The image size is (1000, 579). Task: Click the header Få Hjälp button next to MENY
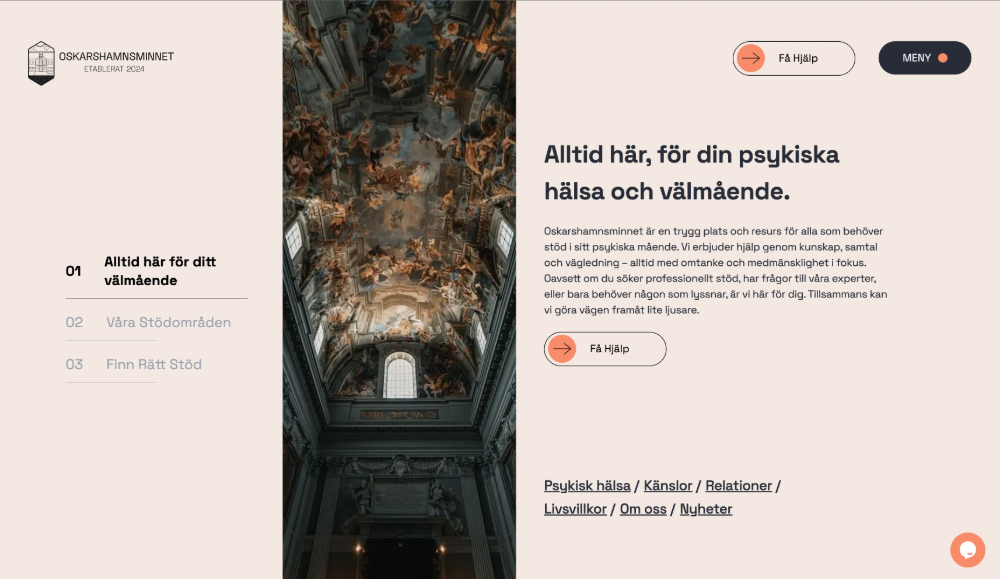(793, 59)
